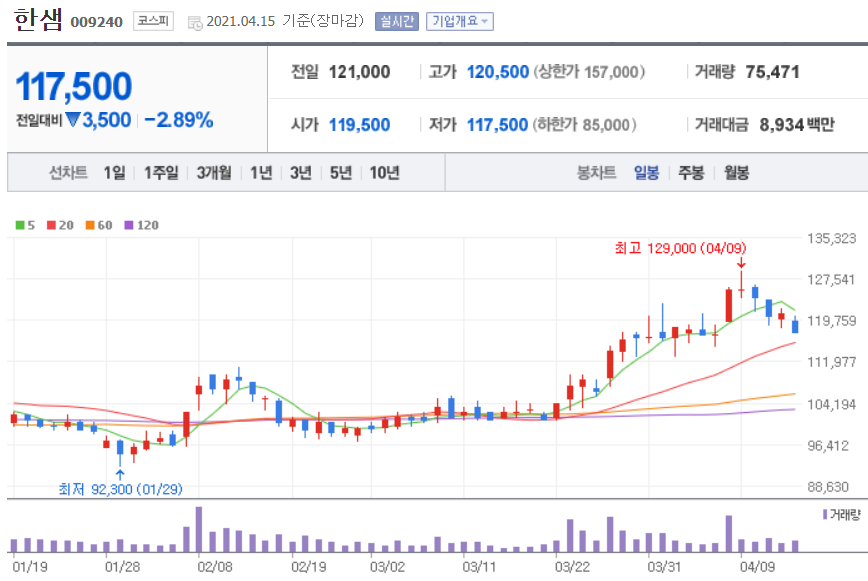Click the 최고 129,000 (04/09) label
The image size is (868, 581).
click(x=680, y=248)
